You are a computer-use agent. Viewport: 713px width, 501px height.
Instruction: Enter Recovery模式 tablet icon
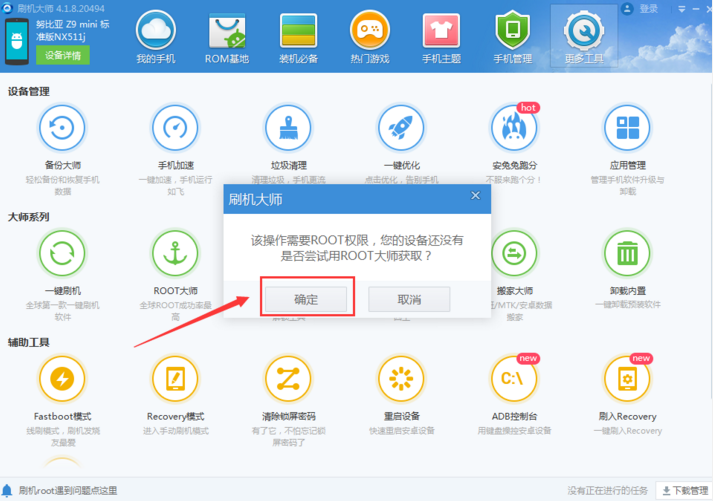click(175, 379)
